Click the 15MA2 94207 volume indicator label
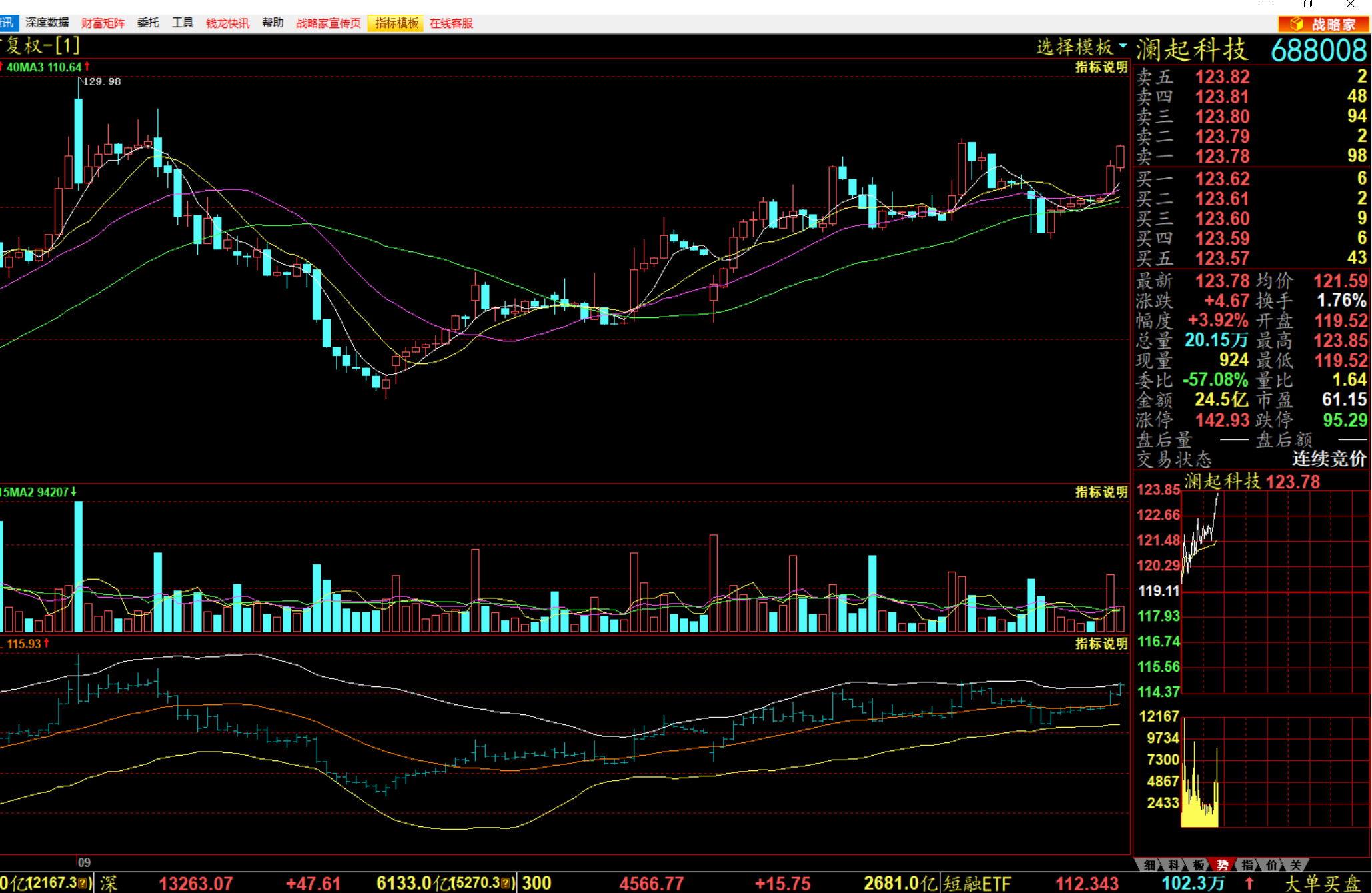 pos(35,492)
